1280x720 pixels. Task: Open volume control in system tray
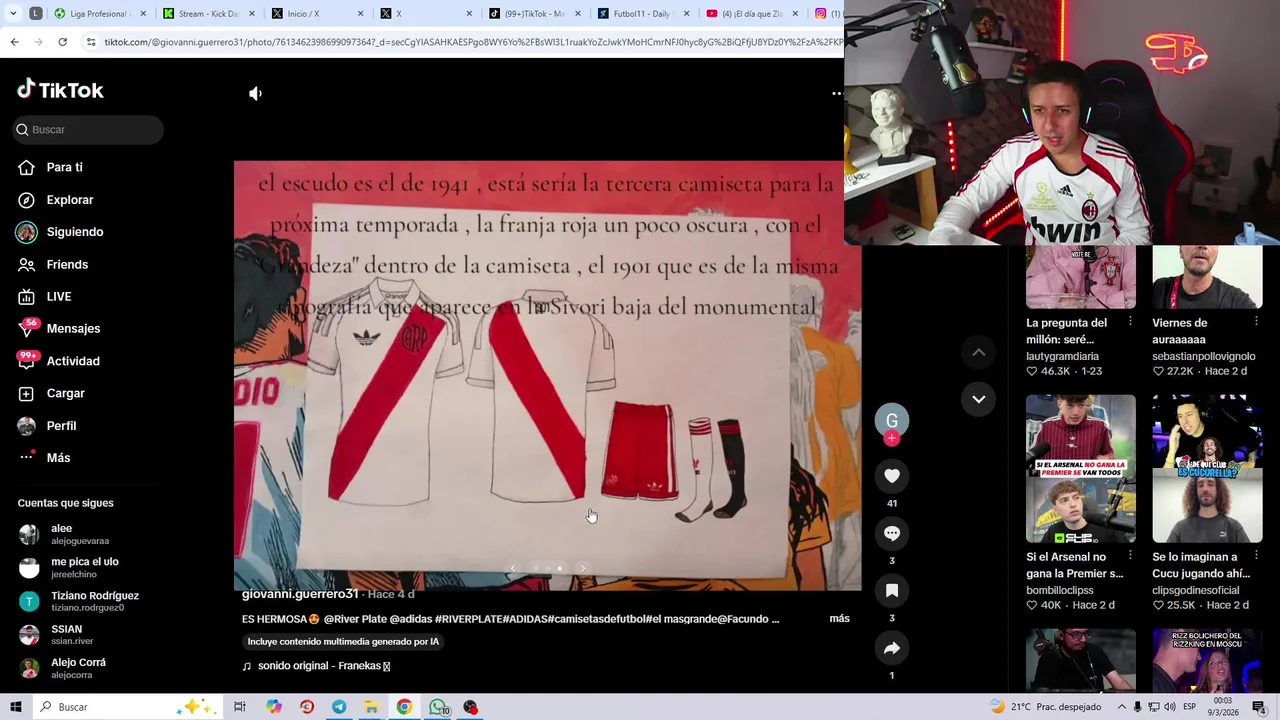coord(1169,707)
